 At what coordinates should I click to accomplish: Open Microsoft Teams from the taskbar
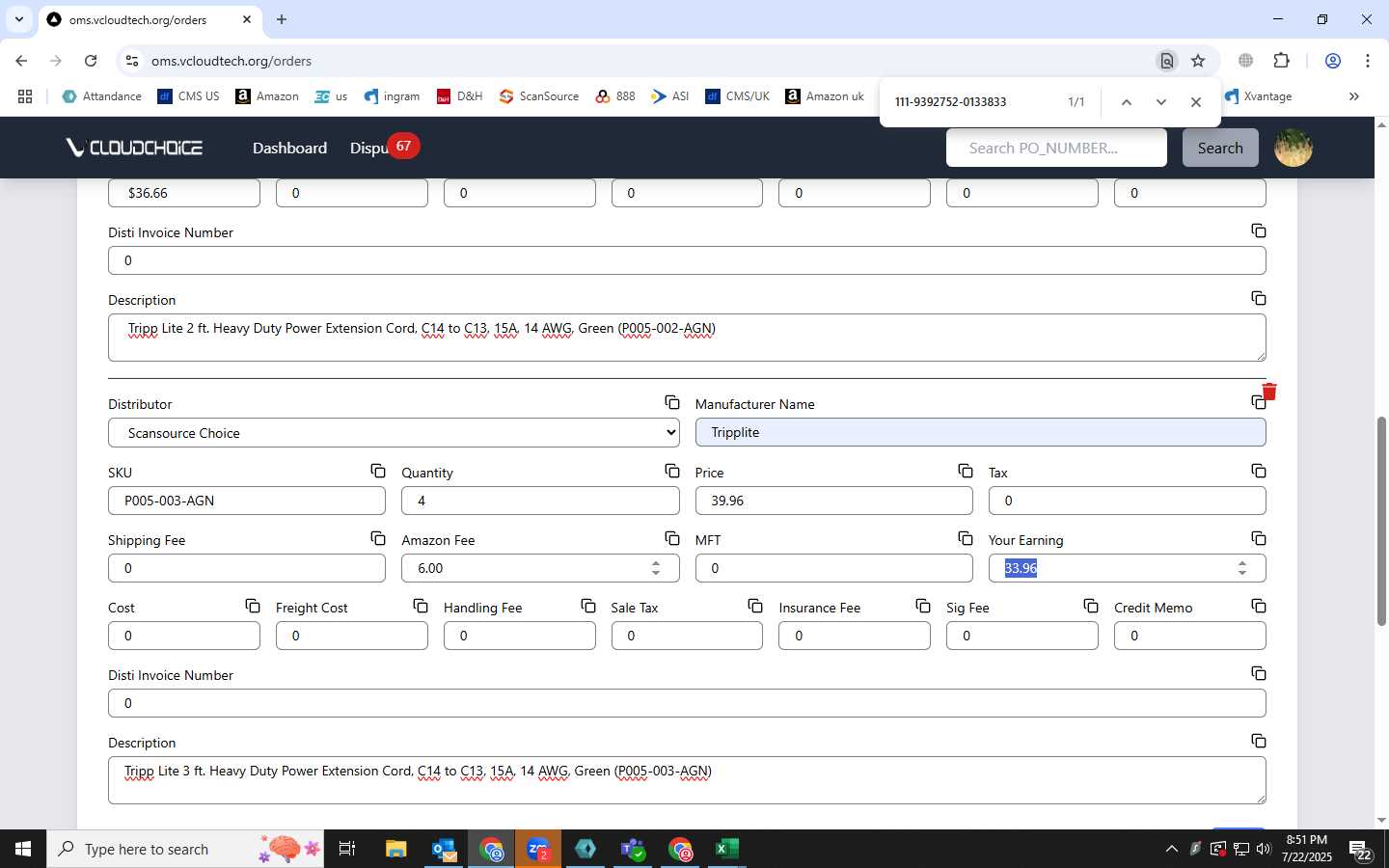tap(633, 849)
